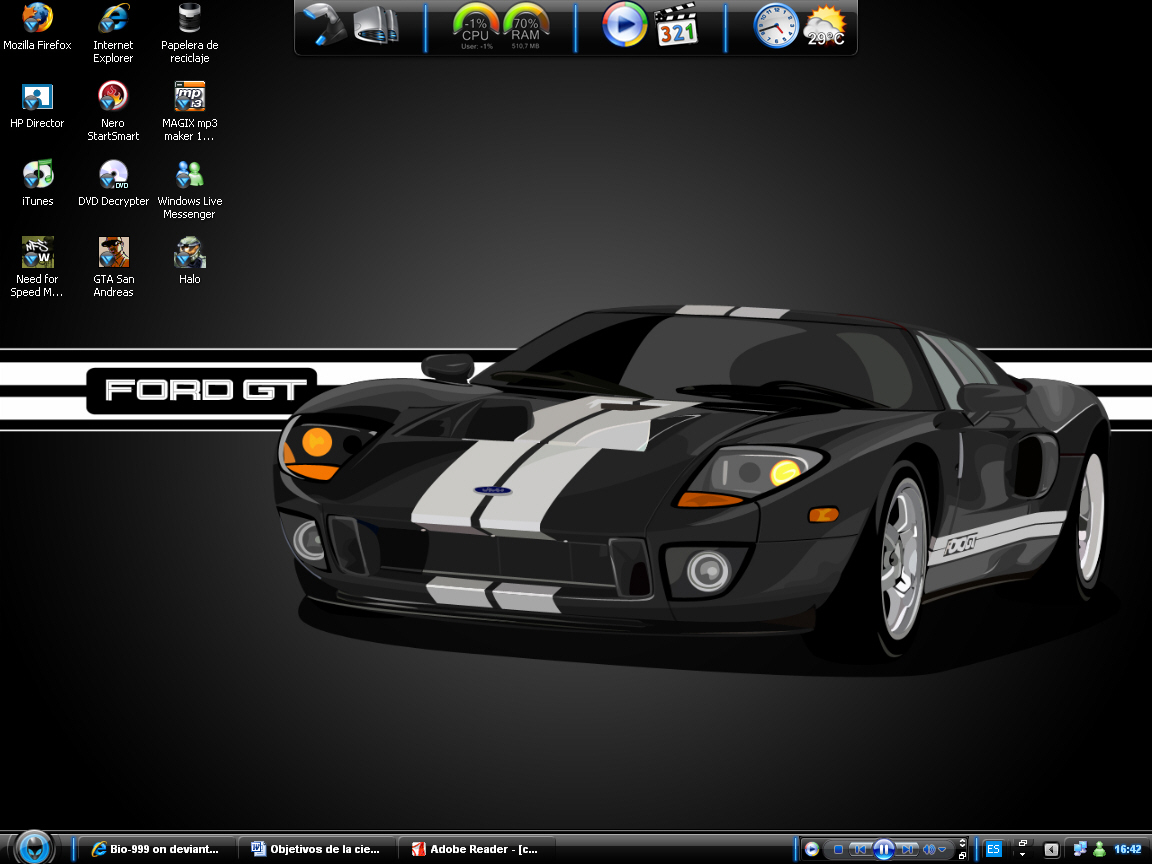
Task: Switch to Adobe Reader taskbar window
Action: pyautogui.click(x=477, y=849)
